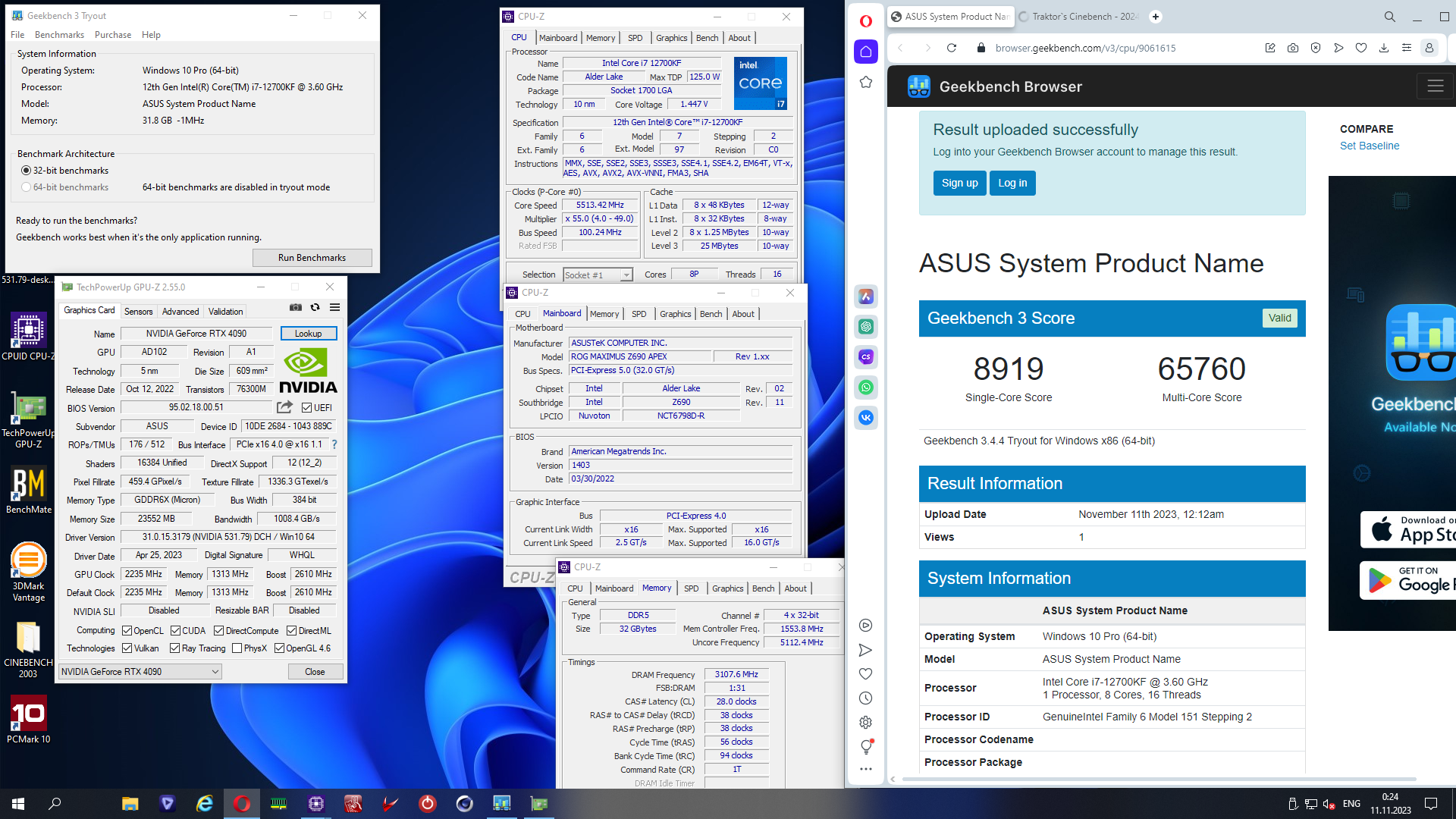Click the browser address bar URL
Screen dimensions: 1456x819
click(x=1085, y=48)
